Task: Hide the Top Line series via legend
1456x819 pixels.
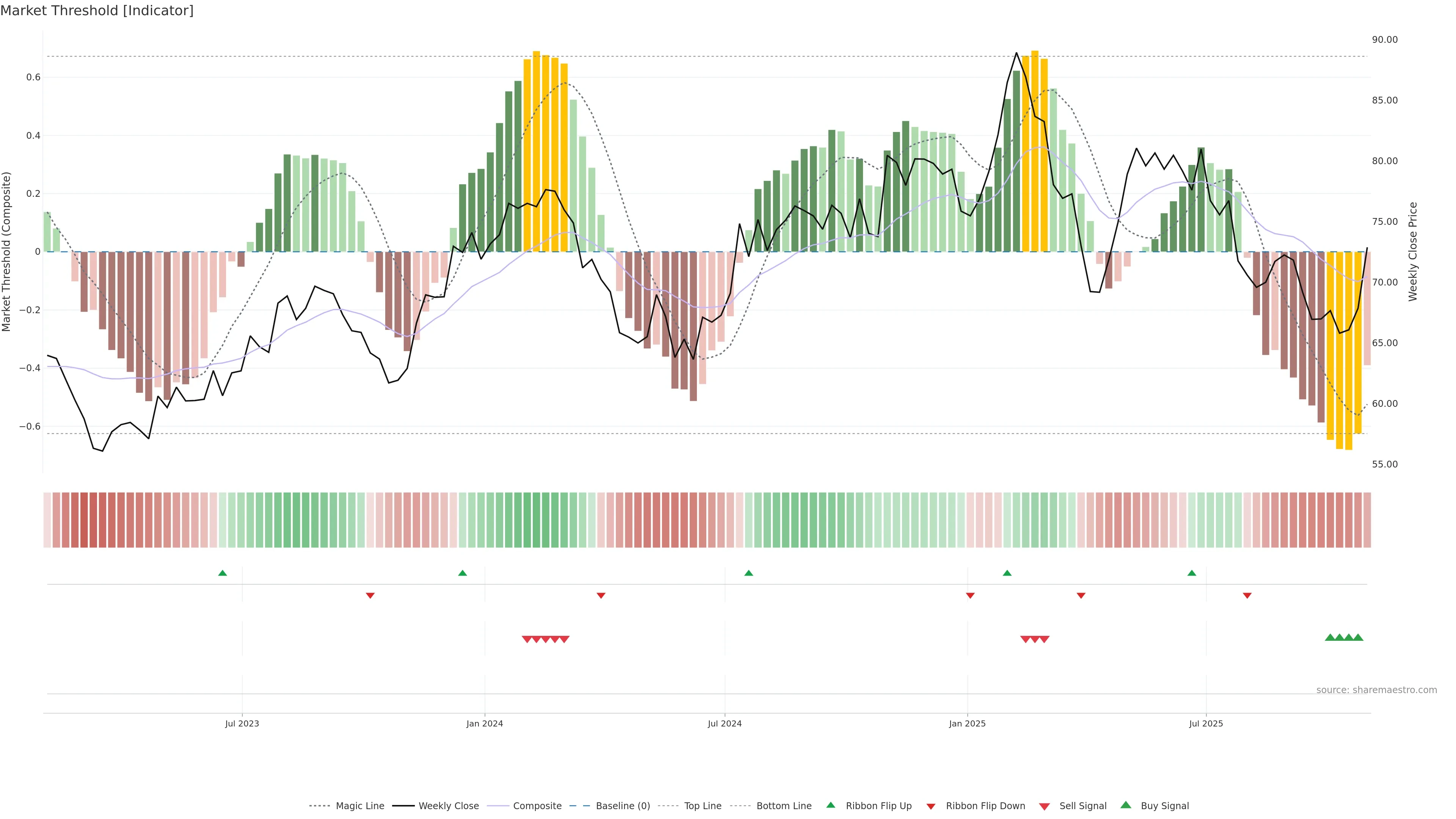Action: pos(703,806)
